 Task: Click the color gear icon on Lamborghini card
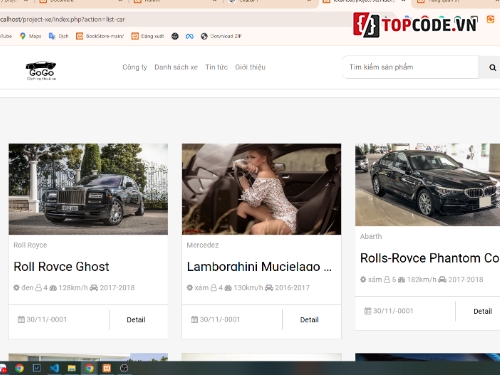190,288
